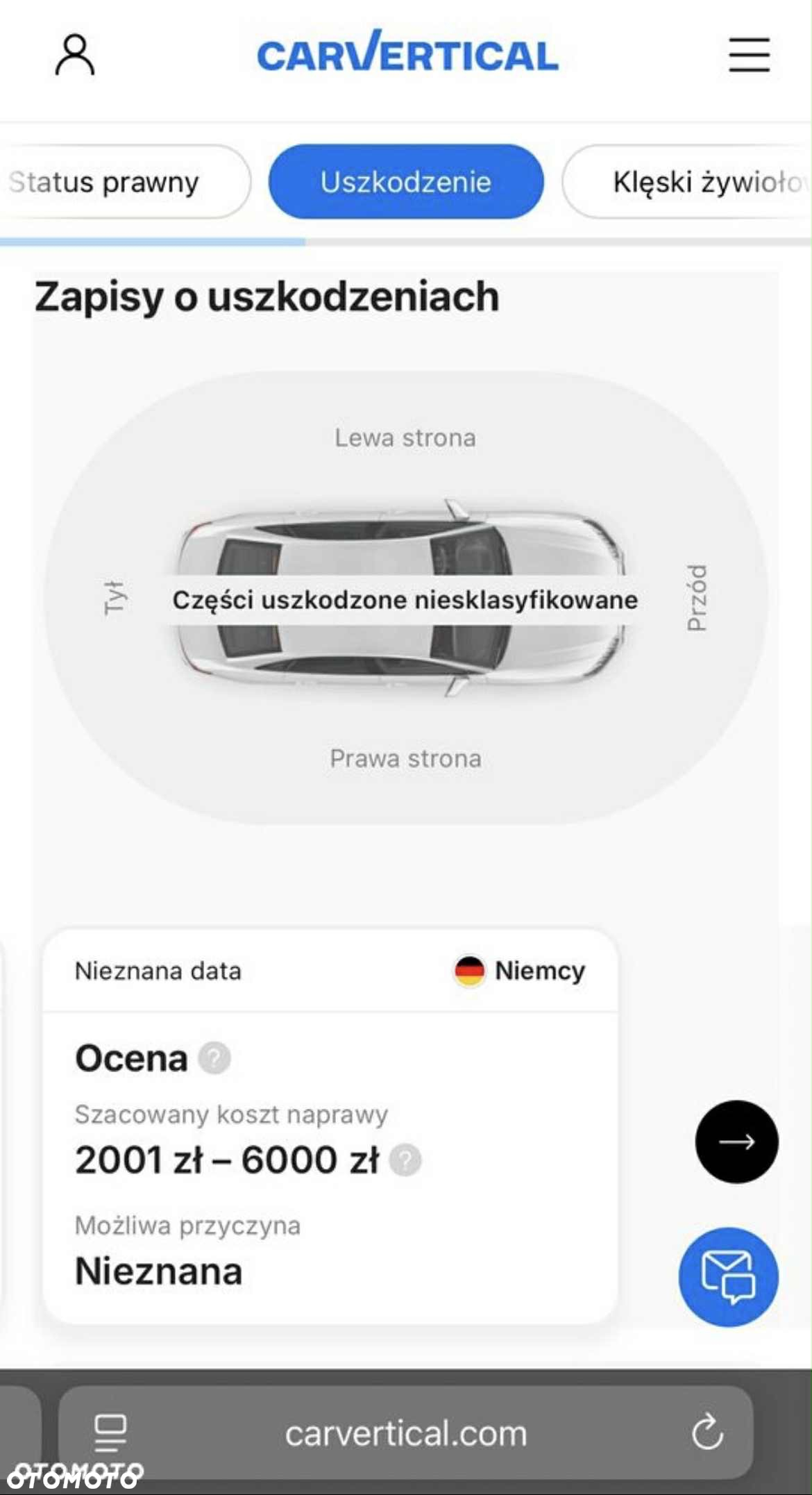Click the section progress bar
812x1495 pixels.
pos(406,242)
